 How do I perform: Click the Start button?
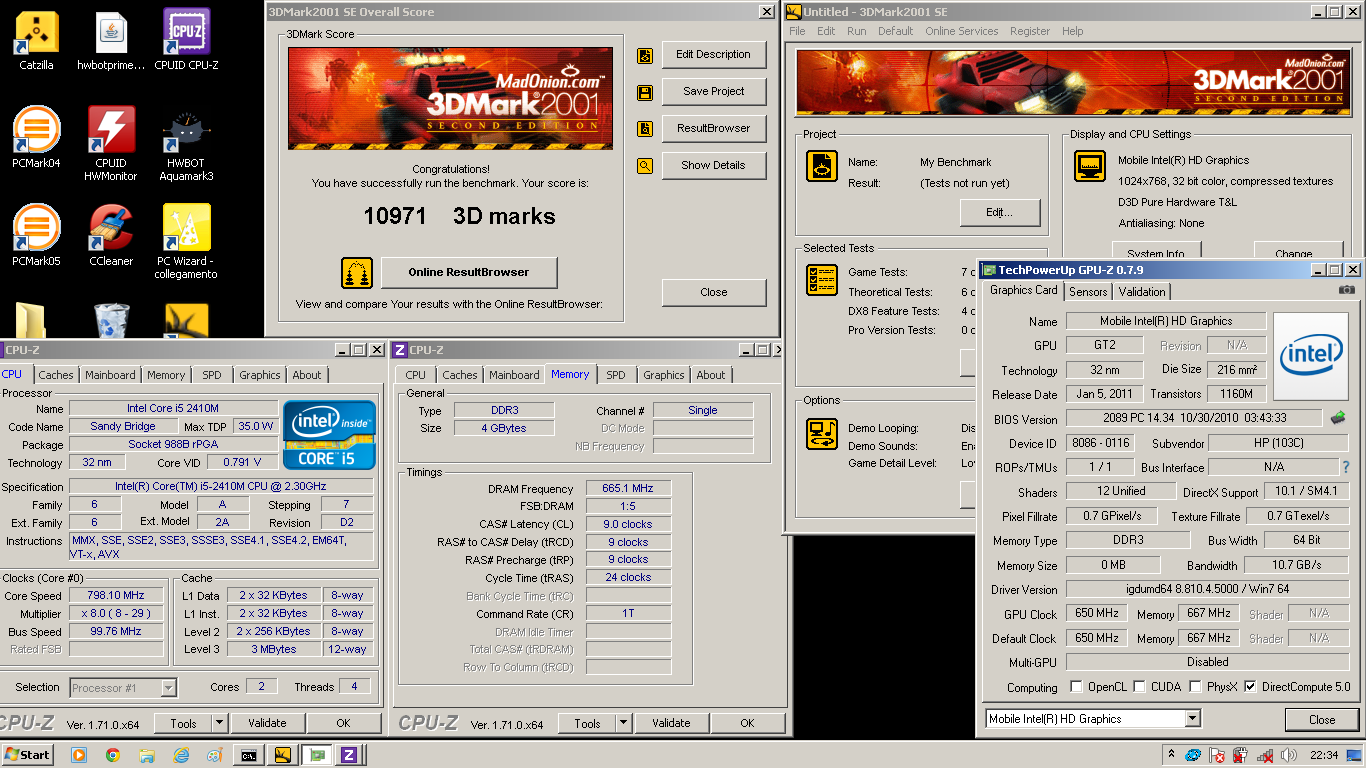pos(28,755)
